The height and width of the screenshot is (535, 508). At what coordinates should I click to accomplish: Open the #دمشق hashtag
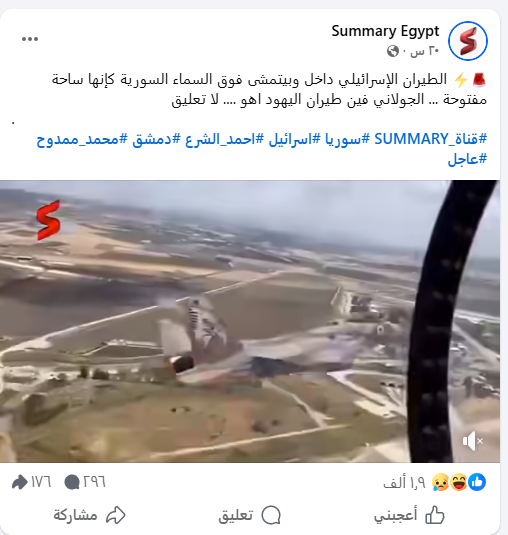[156, 139]
